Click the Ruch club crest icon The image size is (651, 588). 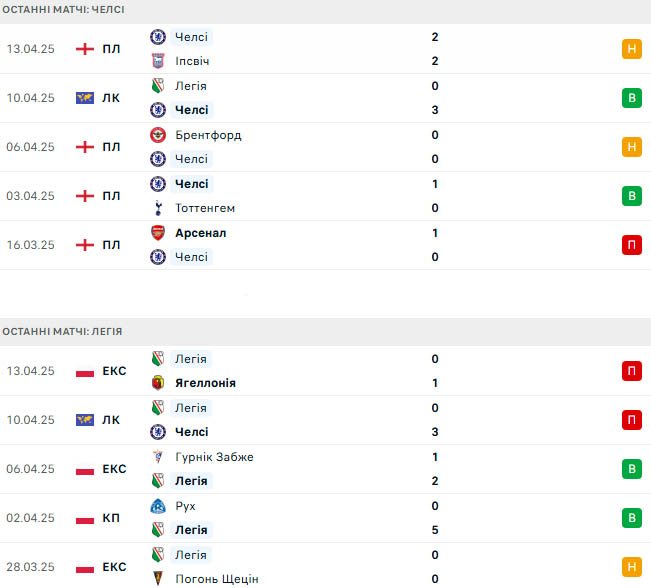tap(158, 506)
